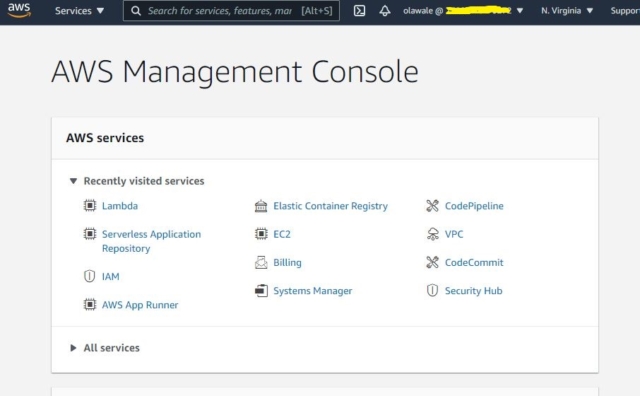Open the N. Virginia region dropdown
Screen dimensions: 640x396
pyautogui.click(x=567, y=11)
